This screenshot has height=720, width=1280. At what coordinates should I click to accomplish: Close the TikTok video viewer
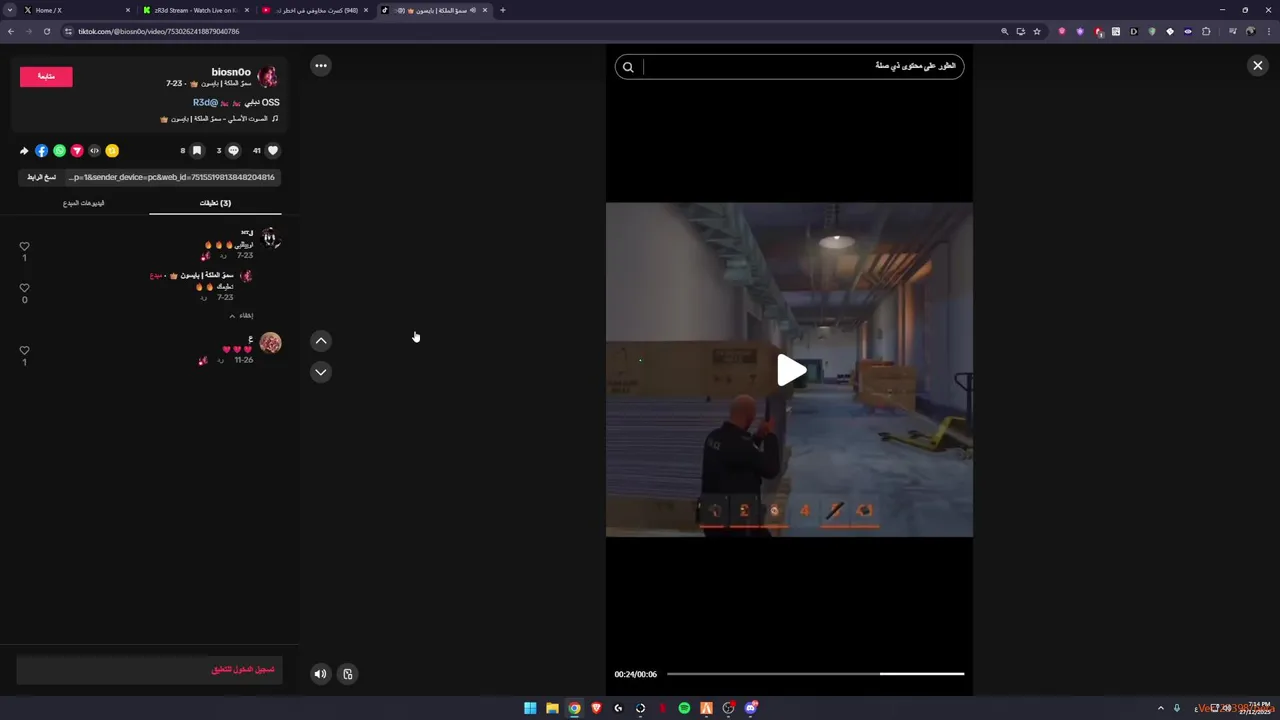click(x=1257, y=66)
